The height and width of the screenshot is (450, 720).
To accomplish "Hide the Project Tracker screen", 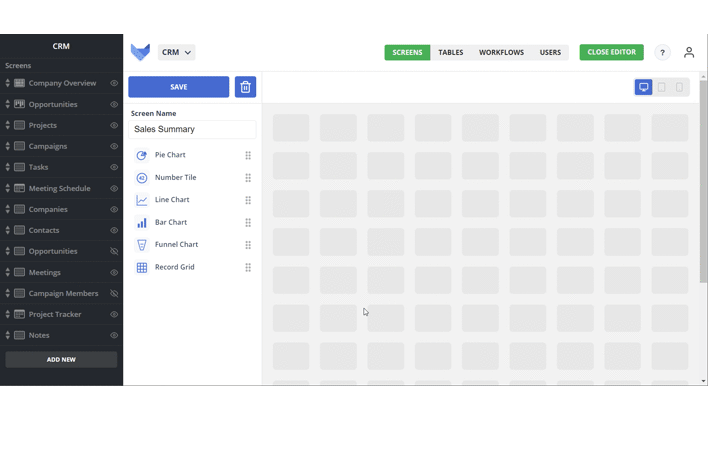I will coord(114,315).
